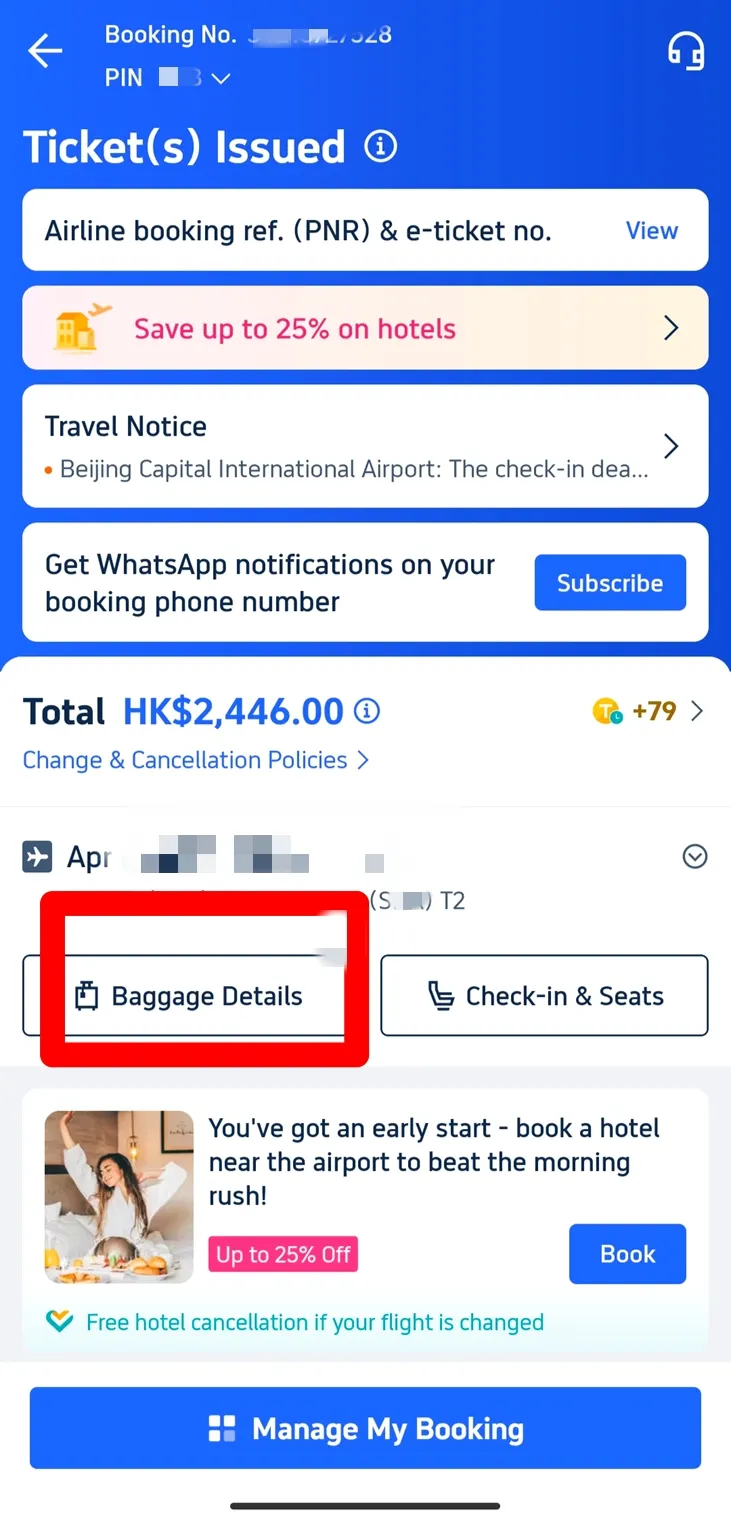This screenshot has height=1521, width=731.
Task: Tap the airplane icon beside flight date
Action: click(x=37, y=857)
